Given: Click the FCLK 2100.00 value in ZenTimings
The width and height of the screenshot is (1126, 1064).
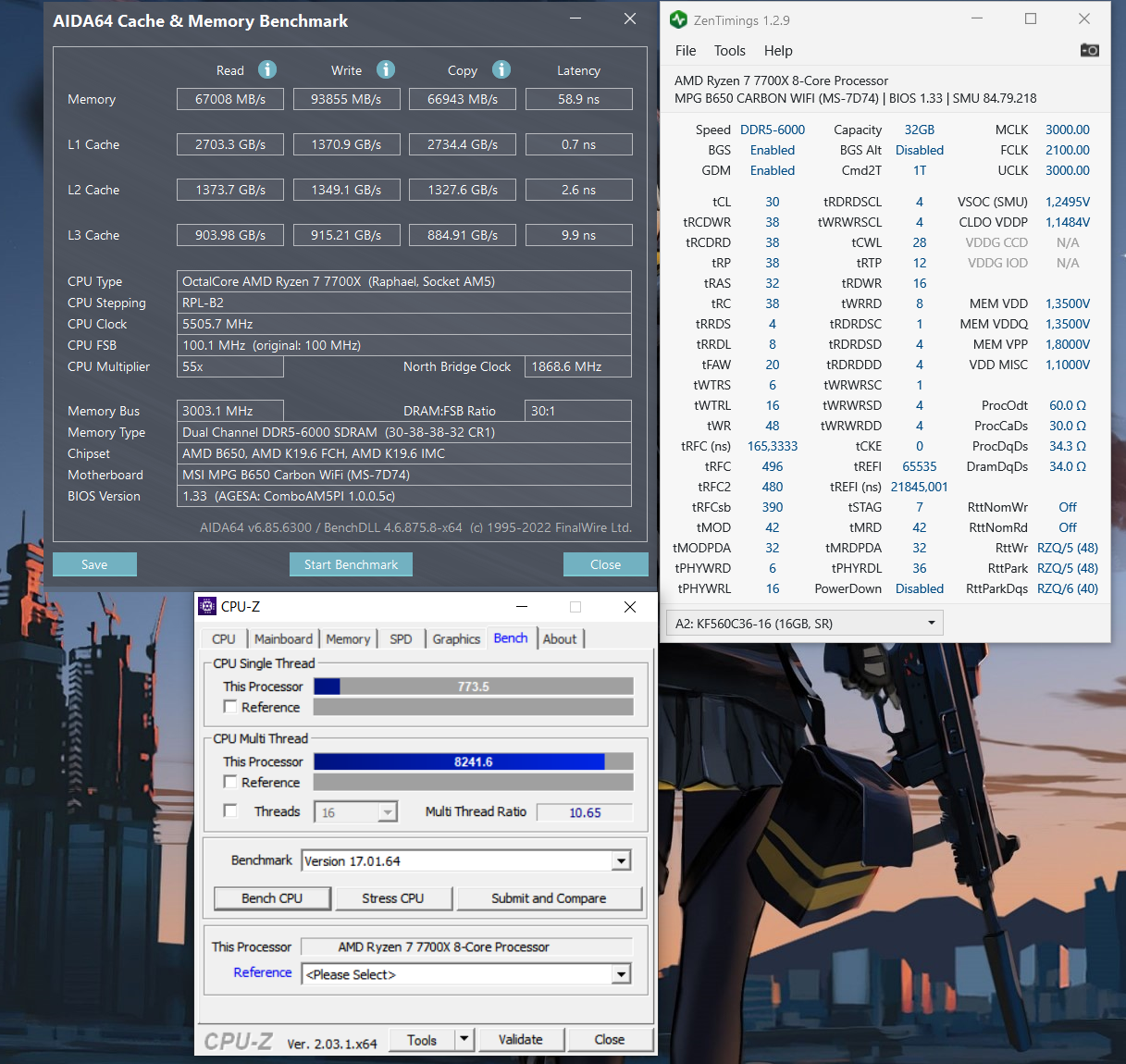Looking at the screenshot, I should 1068,150.
